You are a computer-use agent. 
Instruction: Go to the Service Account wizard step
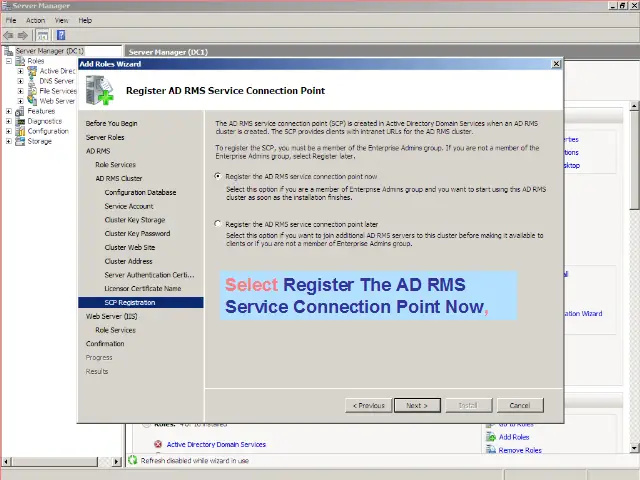pyautogui.click(x=129, y=206)
